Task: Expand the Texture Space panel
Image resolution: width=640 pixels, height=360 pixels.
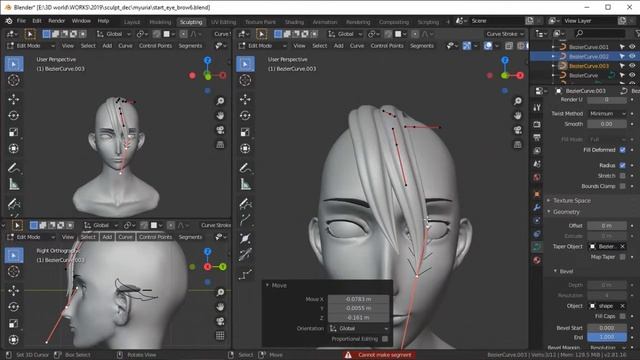Action: [549, 200]
